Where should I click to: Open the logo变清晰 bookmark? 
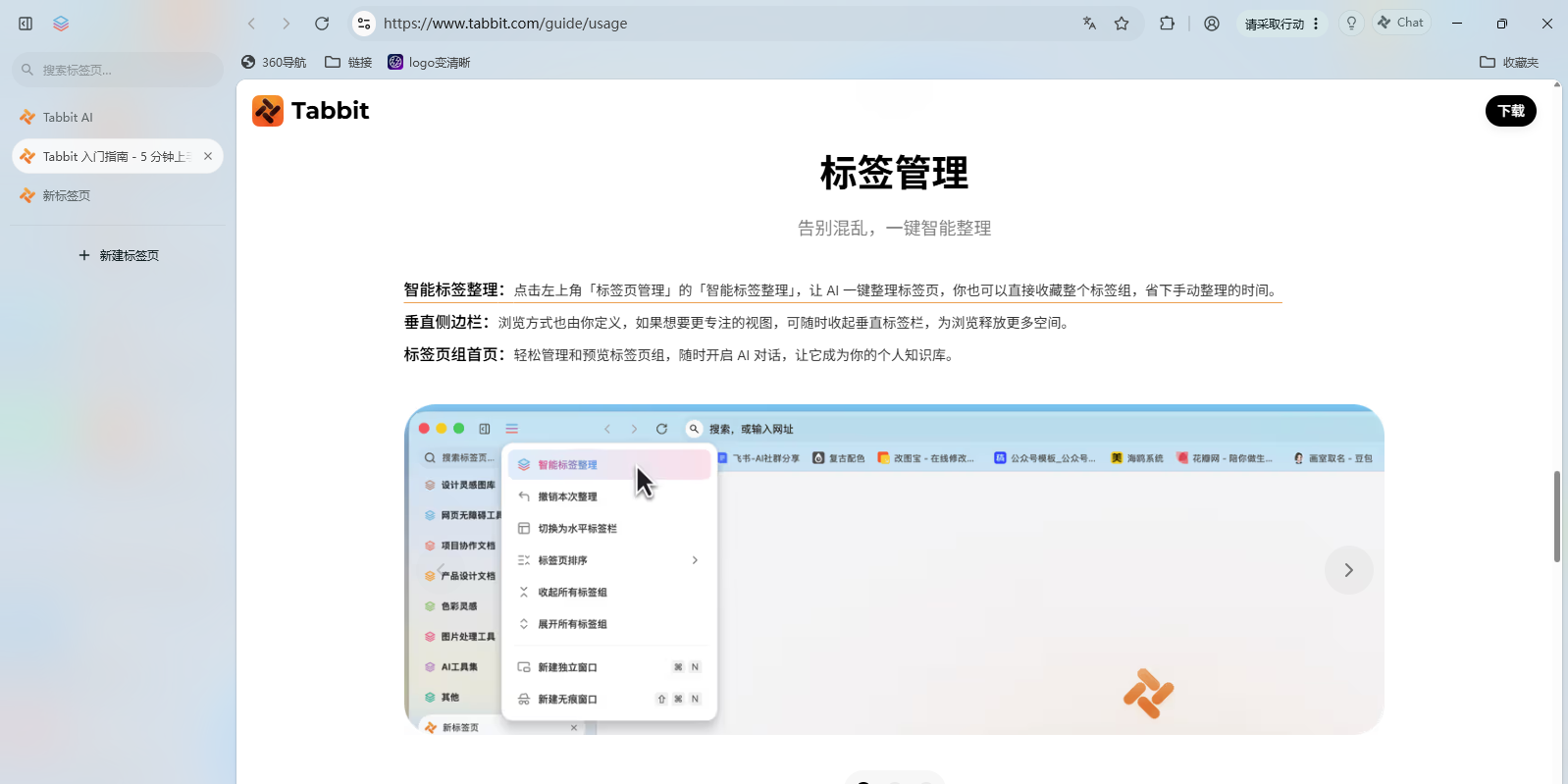(429, 62)
